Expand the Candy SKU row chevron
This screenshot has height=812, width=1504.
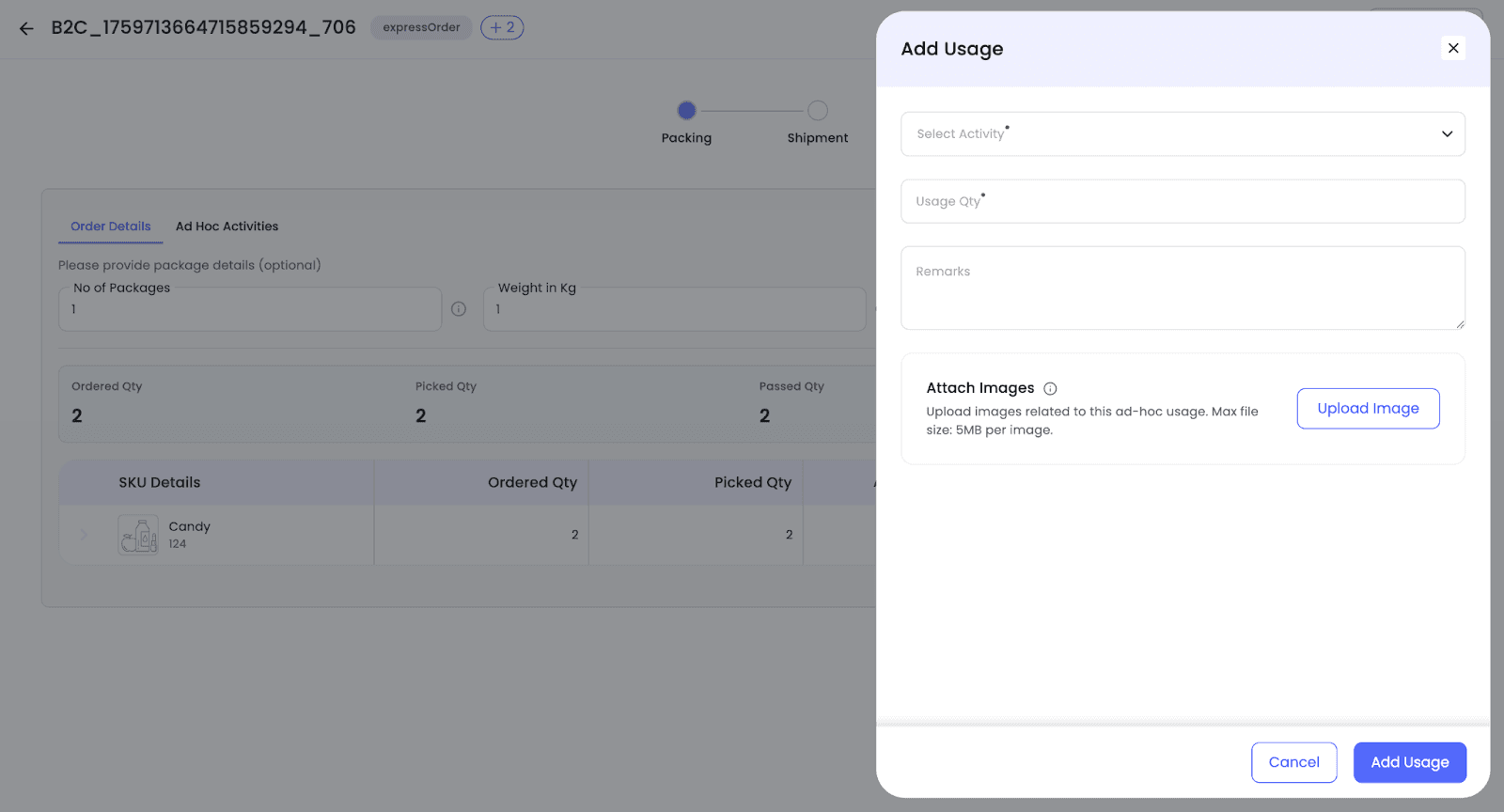[84, 535]
